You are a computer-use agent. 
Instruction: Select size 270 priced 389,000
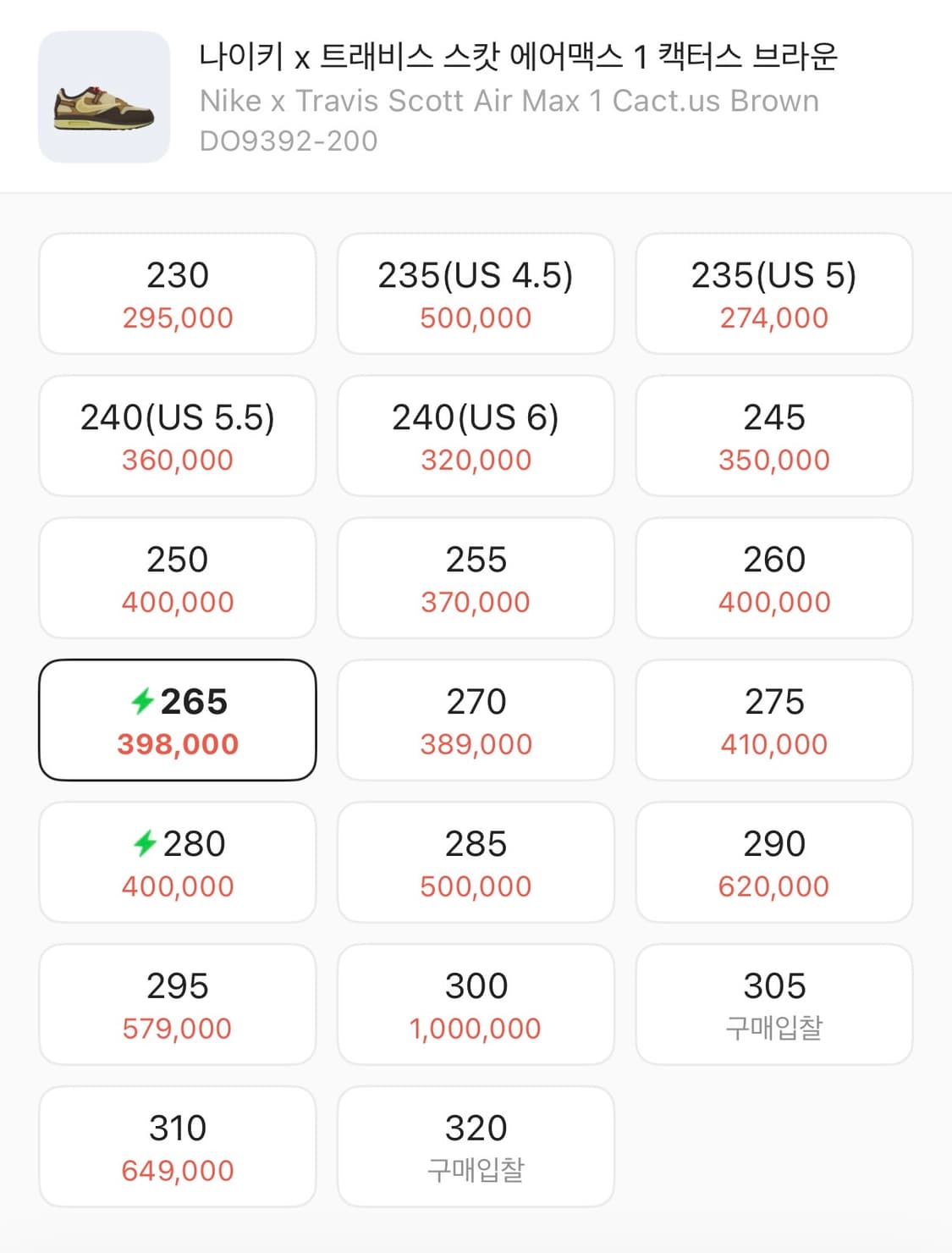pos(476,720)
